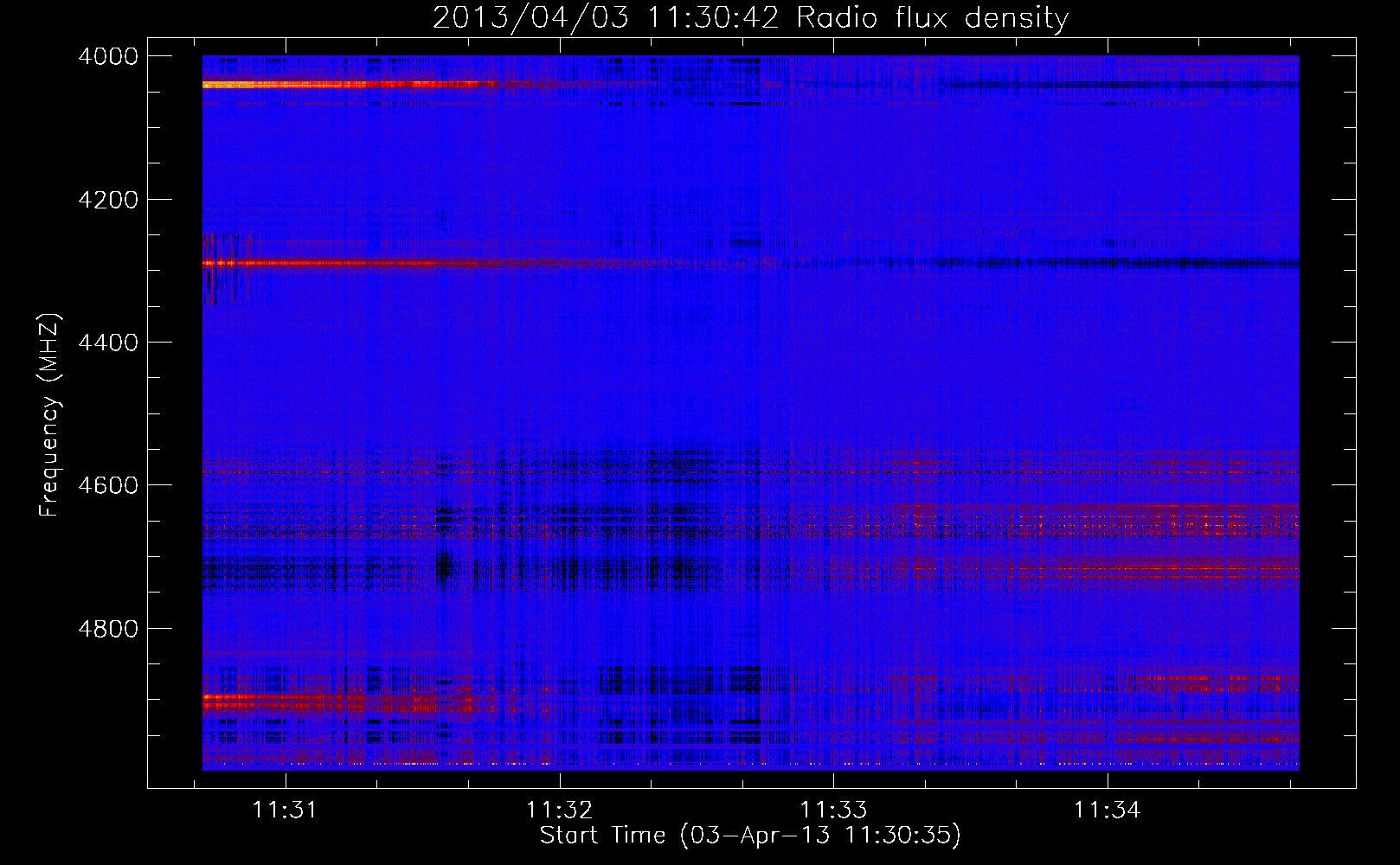Select the 4400 frequency axis label
Screen dimensions: 1400x865
tap(107, 343)
